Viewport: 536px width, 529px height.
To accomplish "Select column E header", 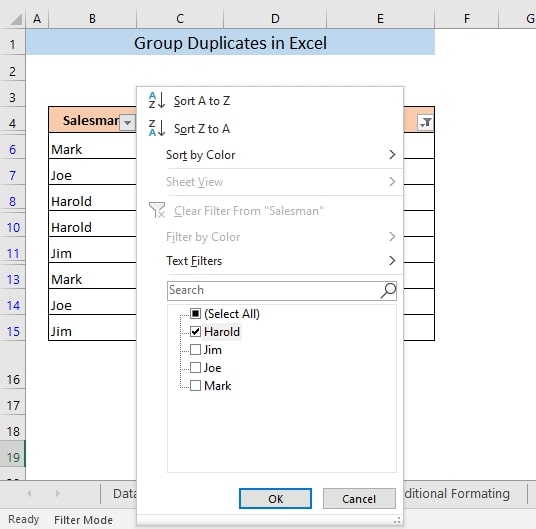I will click(x=380, y=19).
